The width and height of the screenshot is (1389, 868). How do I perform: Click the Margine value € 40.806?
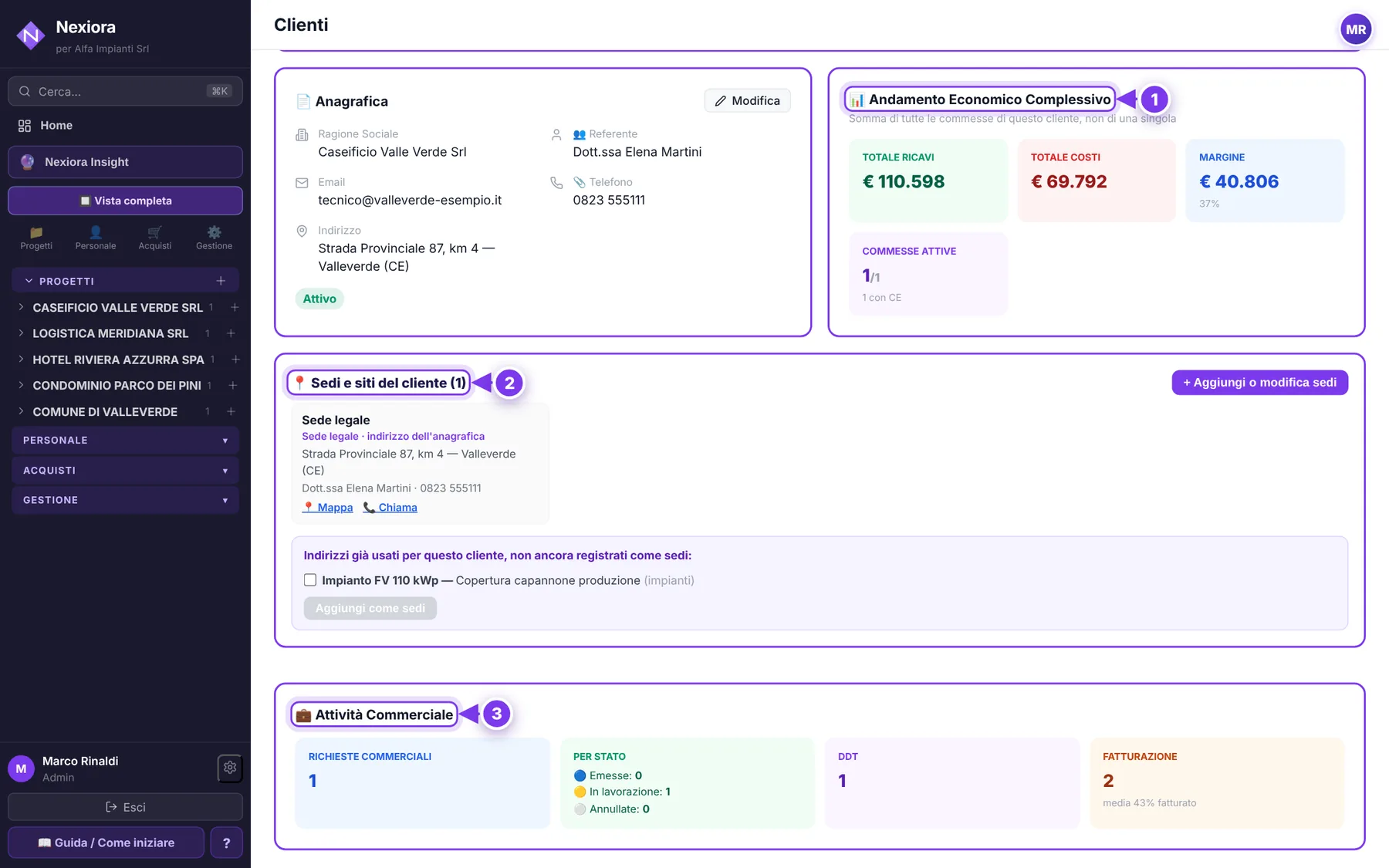click(x=1239, y=181)
